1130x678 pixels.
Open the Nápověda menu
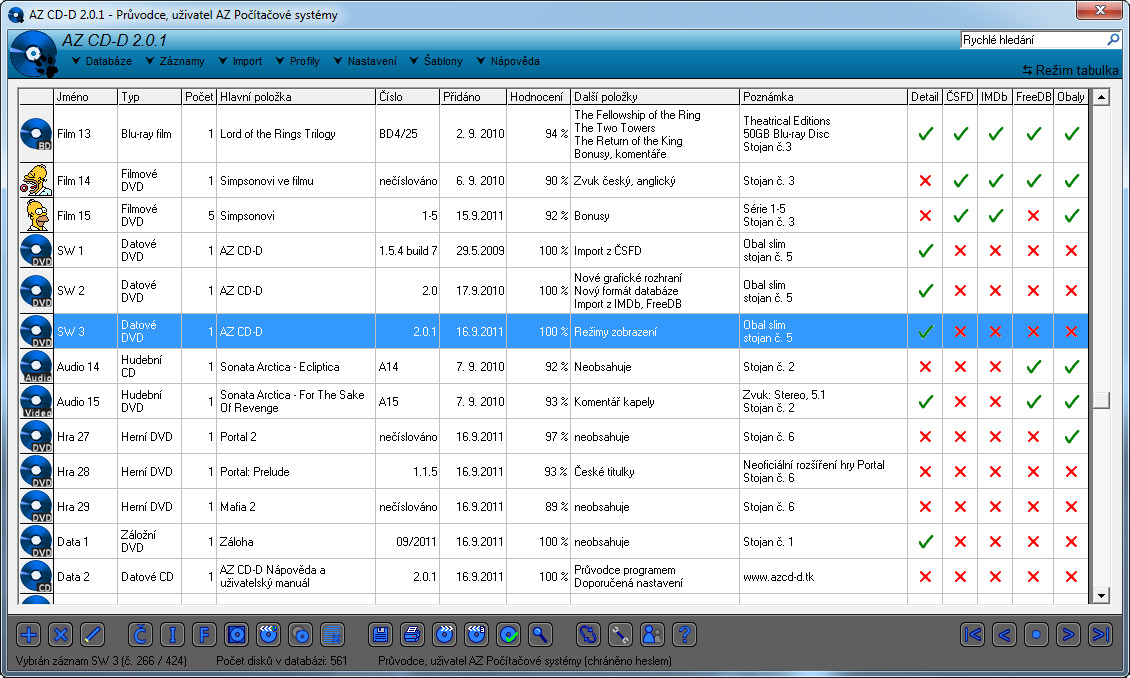click(508, 61)
